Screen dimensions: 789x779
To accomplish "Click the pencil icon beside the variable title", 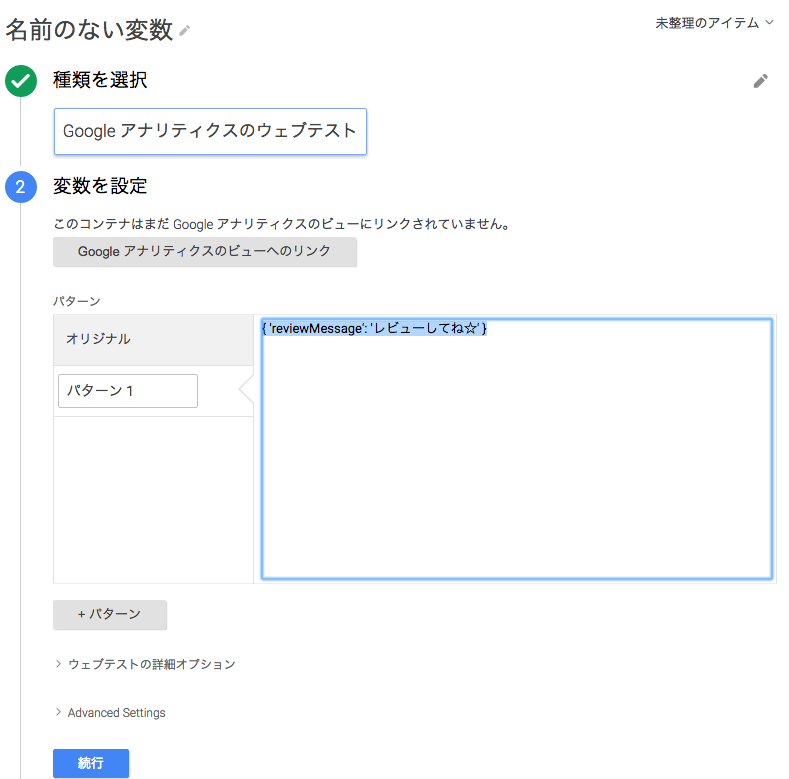I will click(185, 31).
